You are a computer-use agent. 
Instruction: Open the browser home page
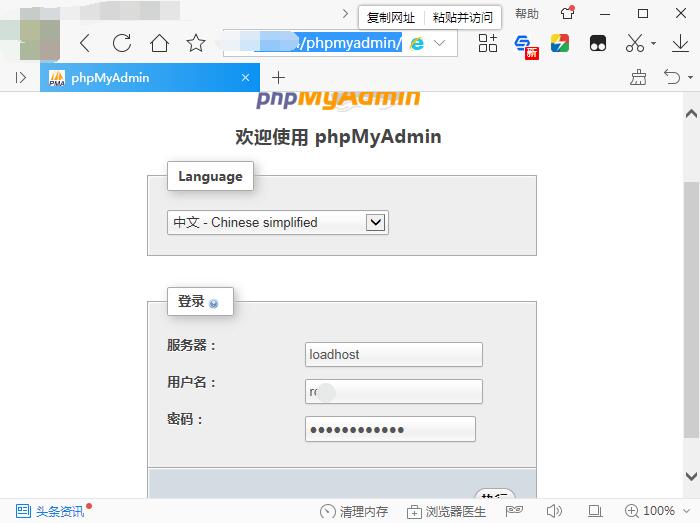159,43
